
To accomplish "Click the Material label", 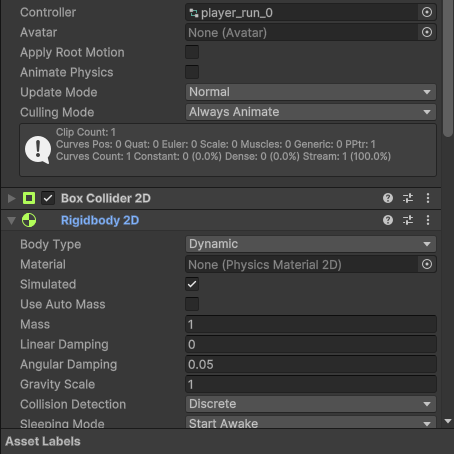I will click(43, 264).
